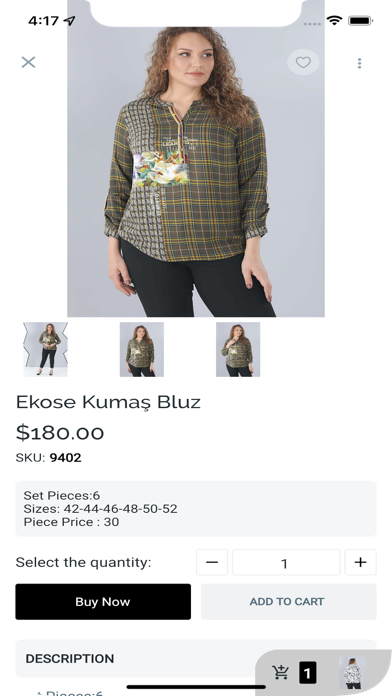Tap the main product blouse image
The width and height of the screenshot is (392, 696).
pos(196,169)
